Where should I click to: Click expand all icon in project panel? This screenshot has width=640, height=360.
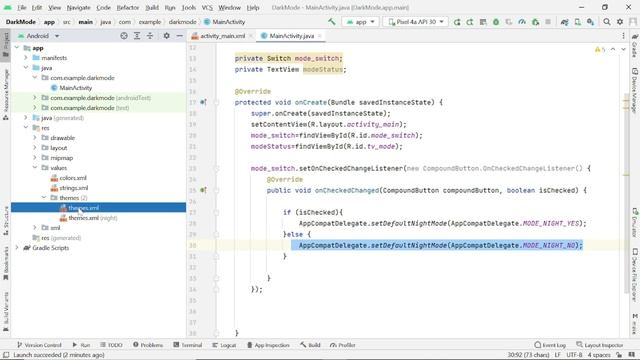[137, 36]
